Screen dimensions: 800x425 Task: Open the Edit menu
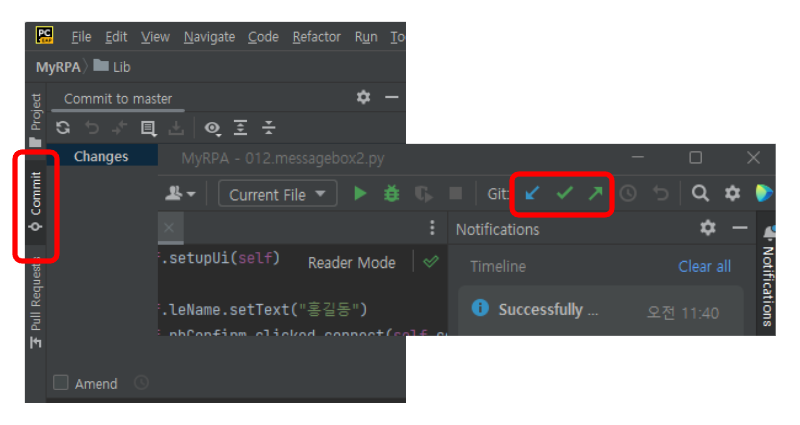116,37
